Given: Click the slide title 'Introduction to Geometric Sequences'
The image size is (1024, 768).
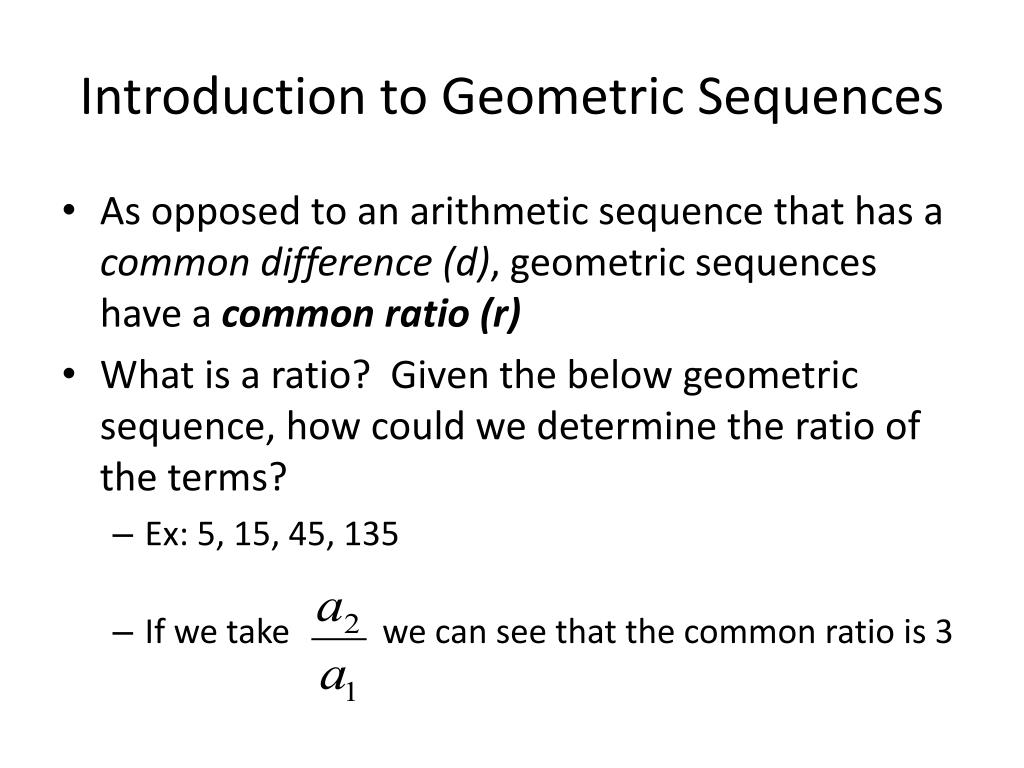Looking at the screenshot, I should pyautogui.click(x=511, y=97).
